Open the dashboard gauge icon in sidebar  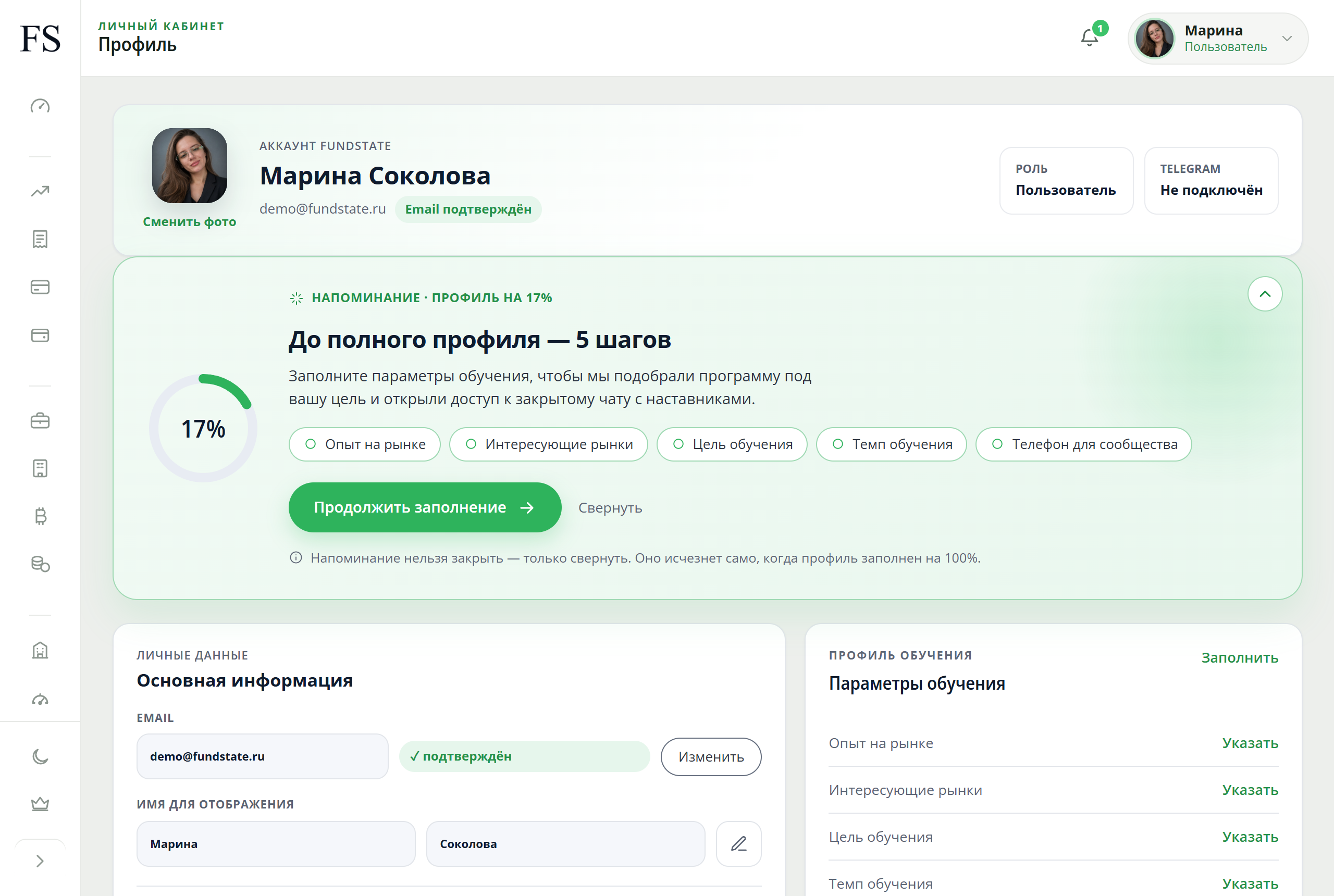(x=40, y=106)
